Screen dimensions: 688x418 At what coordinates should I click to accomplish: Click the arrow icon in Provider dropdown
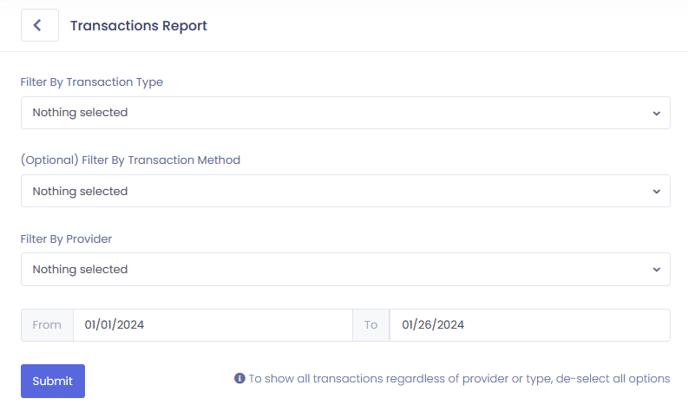pyautogui.click(x=656, y=269)
